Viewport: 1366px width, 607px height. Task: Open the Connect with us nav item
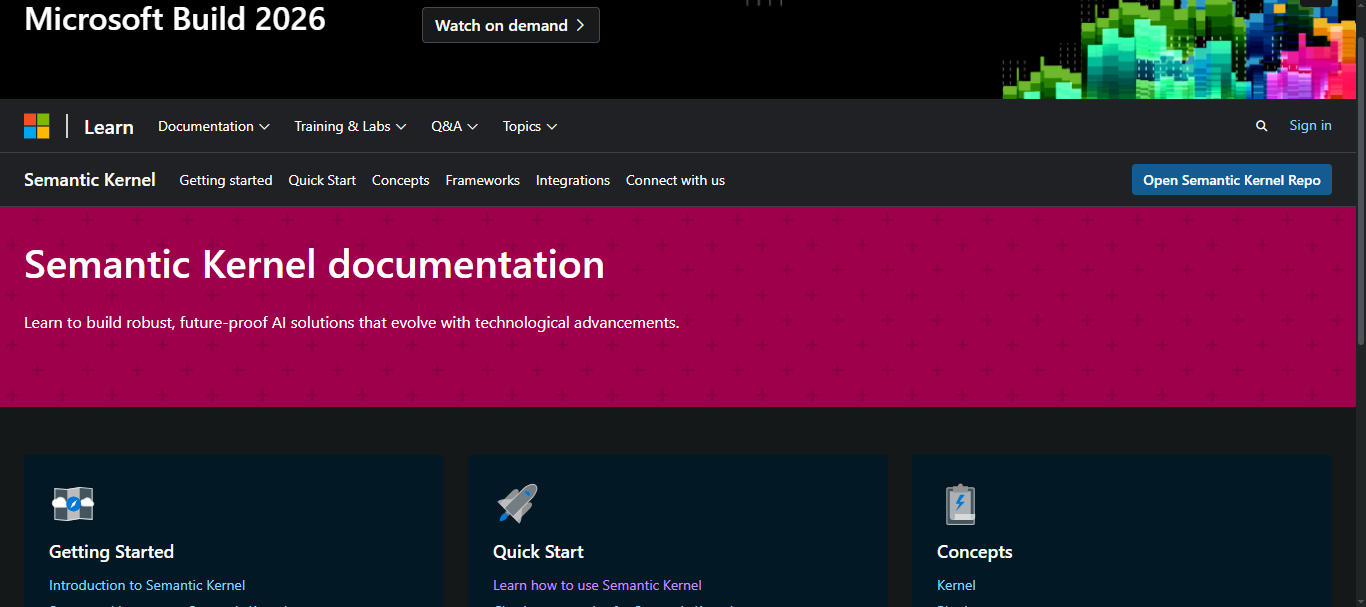point(675,180)
